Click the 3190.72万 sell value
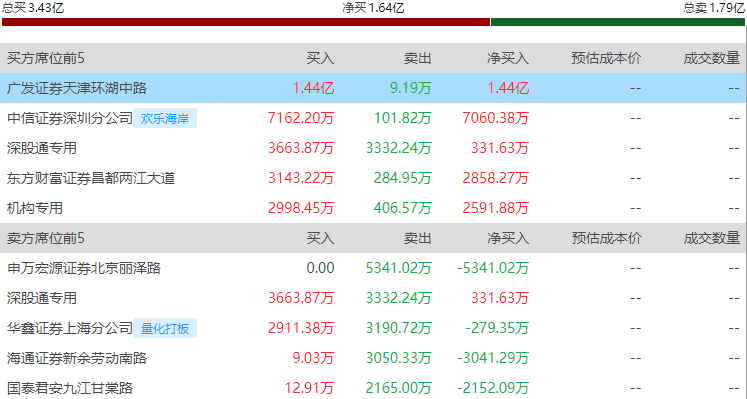 (x=399, y=328)
